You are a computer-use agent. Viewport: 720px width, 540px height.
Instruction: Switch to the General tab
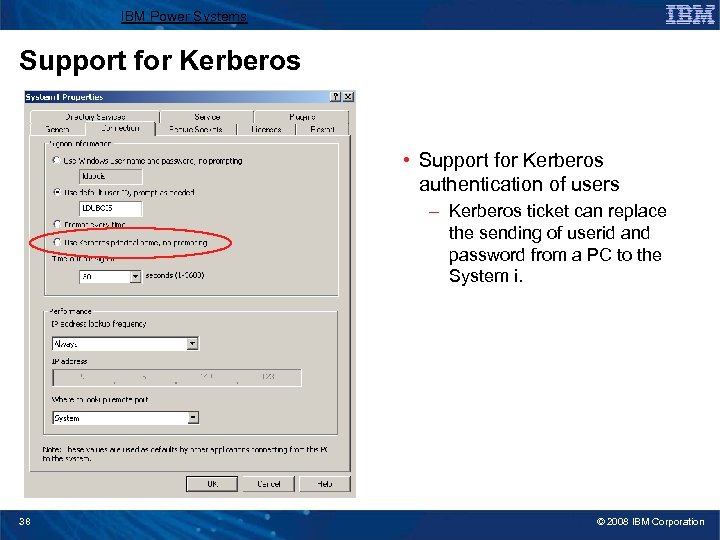click(58, 129)
